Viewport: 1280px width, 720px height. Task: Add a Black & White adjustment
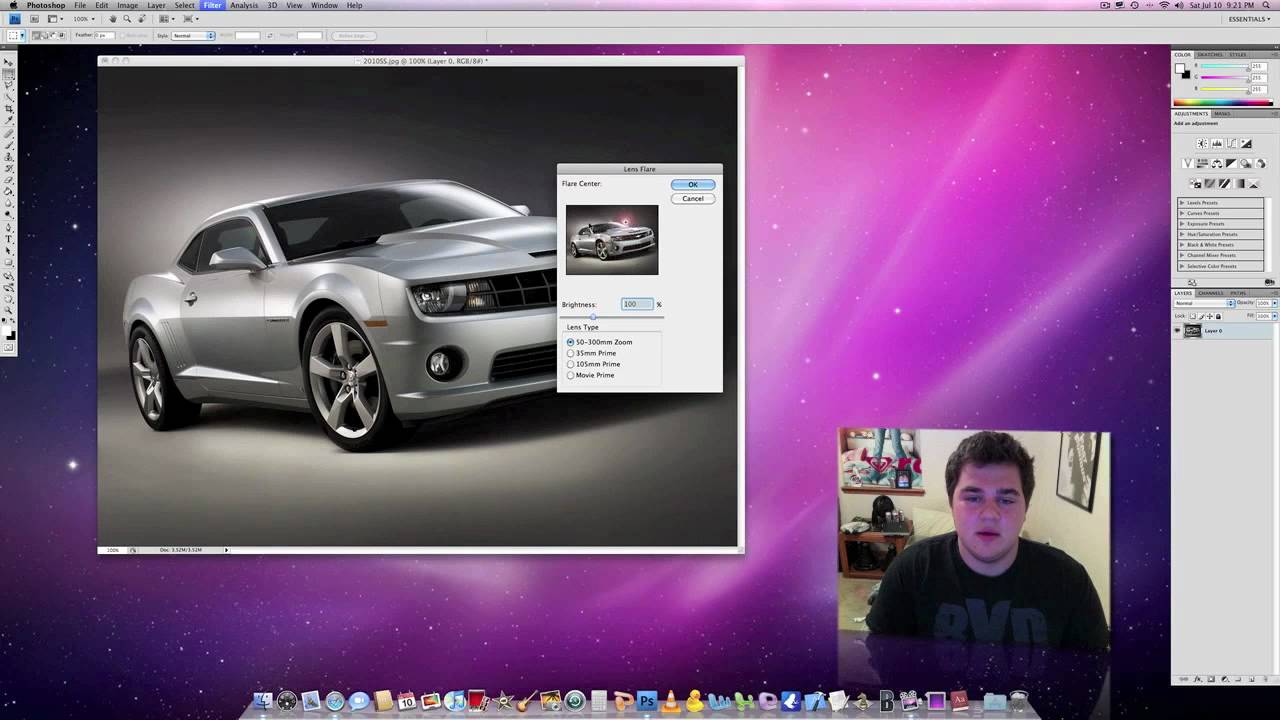click(x=1231, y=163)
